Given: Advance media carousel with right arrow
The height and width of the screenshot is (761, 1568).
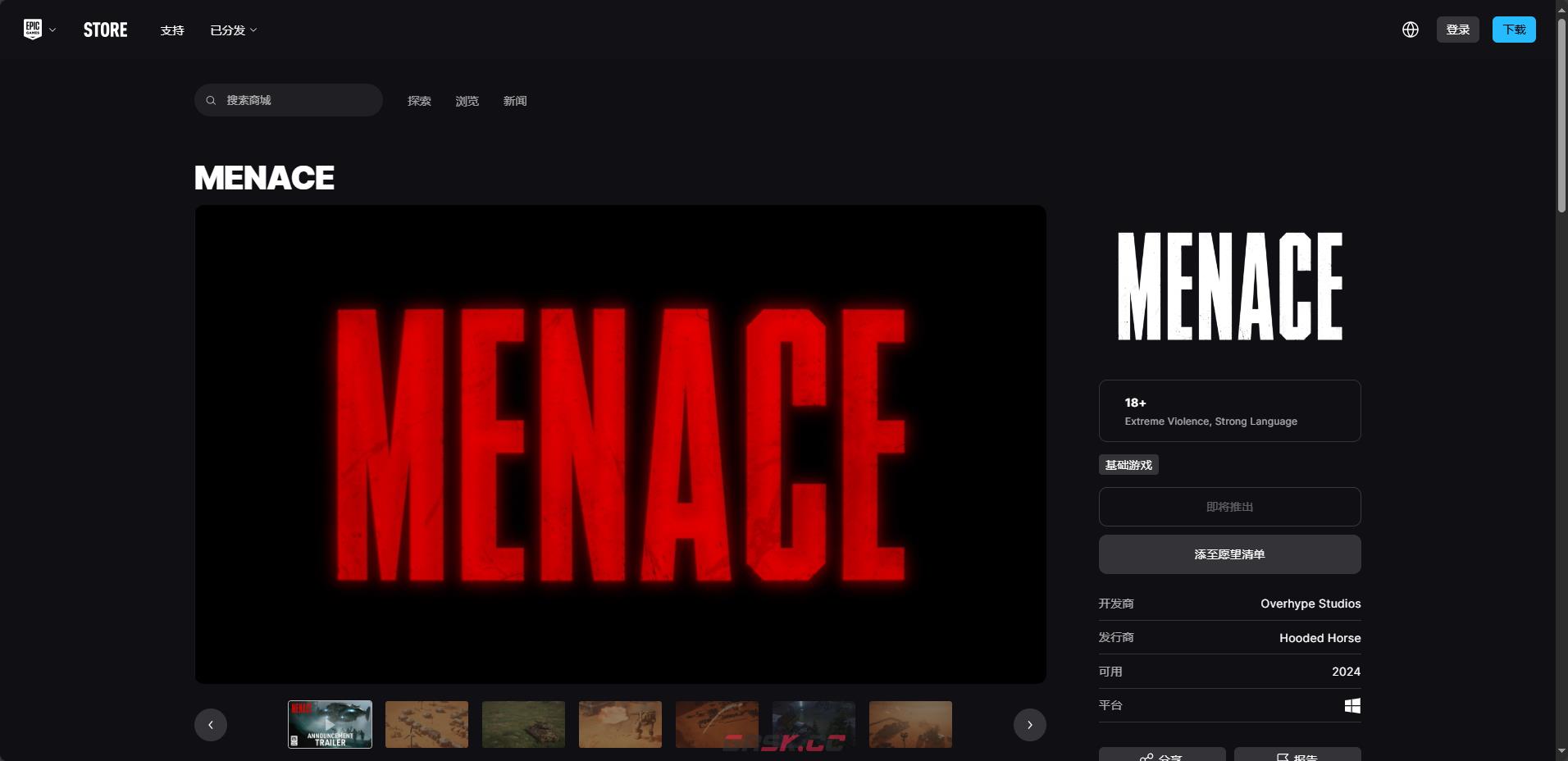Looking at the screenshot, I should tap(1029, 725).
